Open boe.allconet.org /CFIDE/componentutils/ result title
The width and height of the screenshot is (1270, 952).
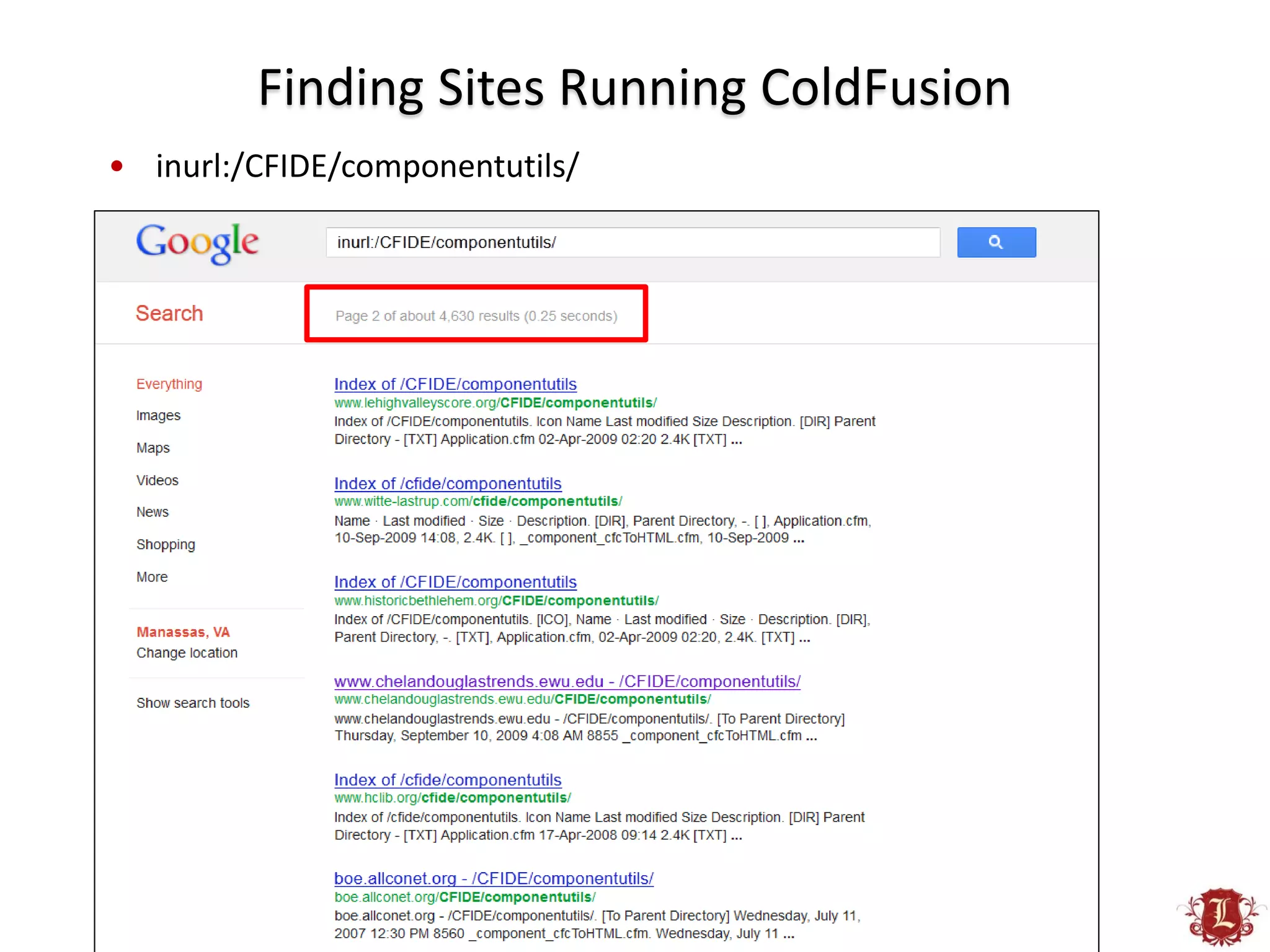[494, 878]
